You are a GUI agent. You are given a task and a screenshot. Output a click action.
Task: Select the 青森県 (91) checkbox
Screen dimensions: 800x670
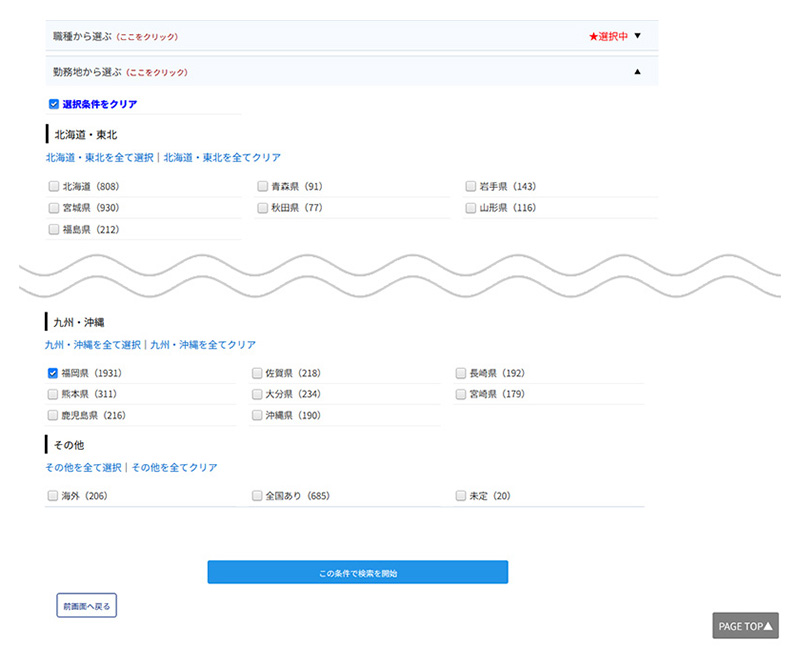262,186
